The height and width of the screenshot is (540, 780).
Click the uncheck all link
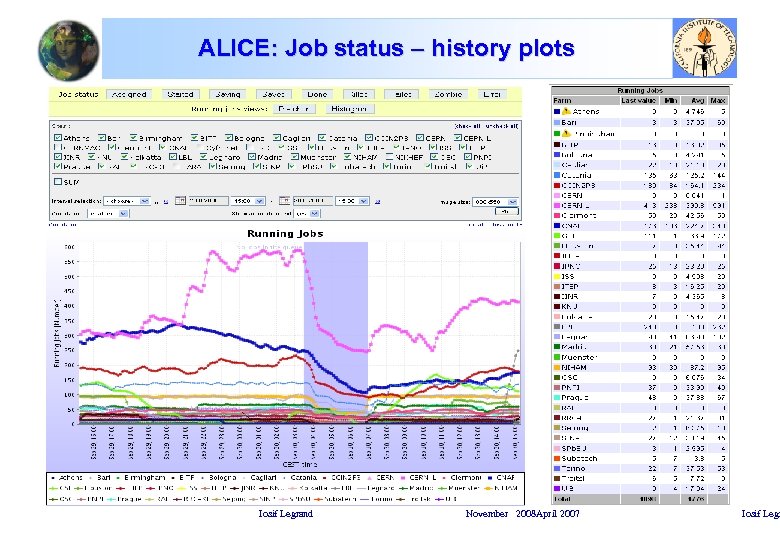click(x=501, y=126)
